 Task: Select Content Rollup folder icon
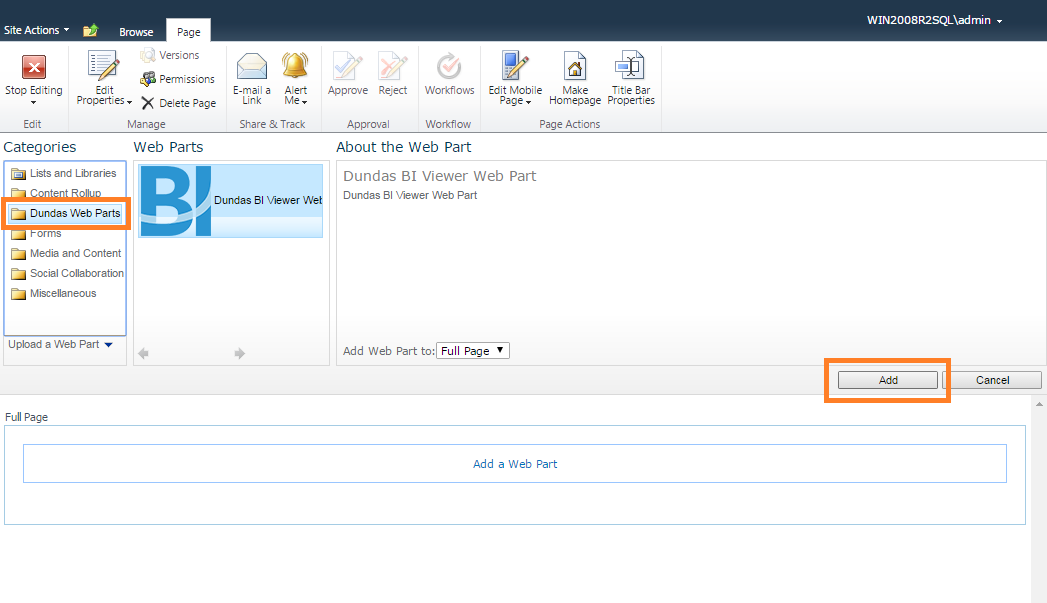pos(19,194)
